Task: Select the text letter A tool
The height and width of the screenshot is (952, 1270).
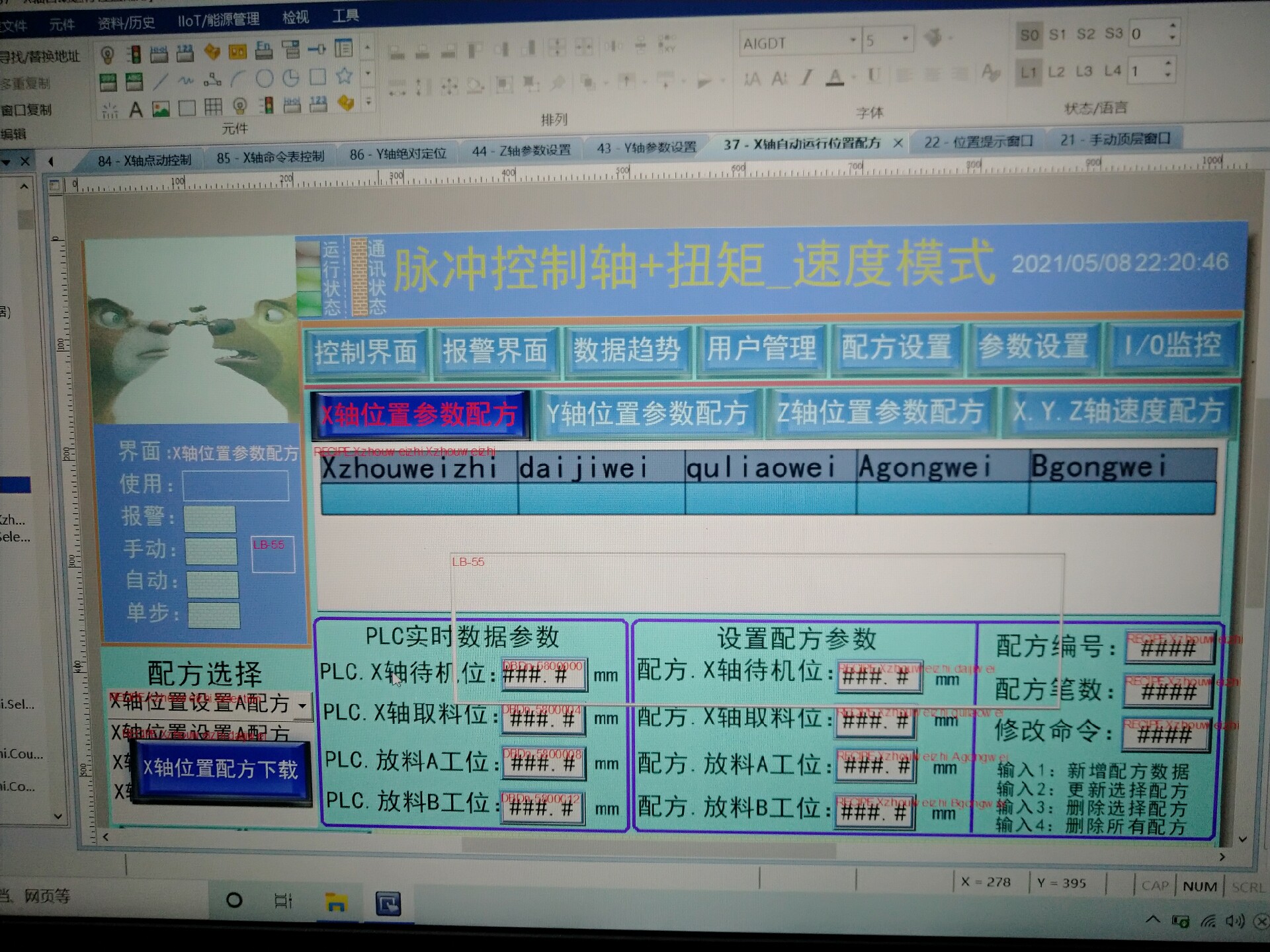Action: tap(136, 109)
